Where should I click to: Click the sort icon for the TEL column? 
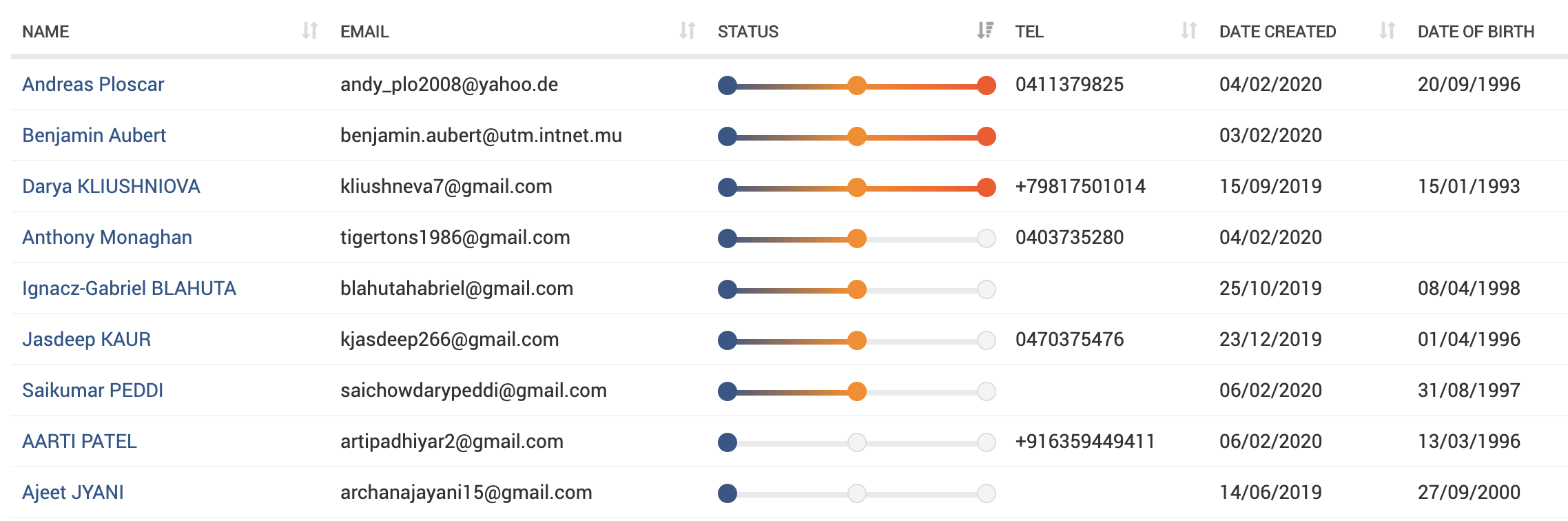point(1188,31)
